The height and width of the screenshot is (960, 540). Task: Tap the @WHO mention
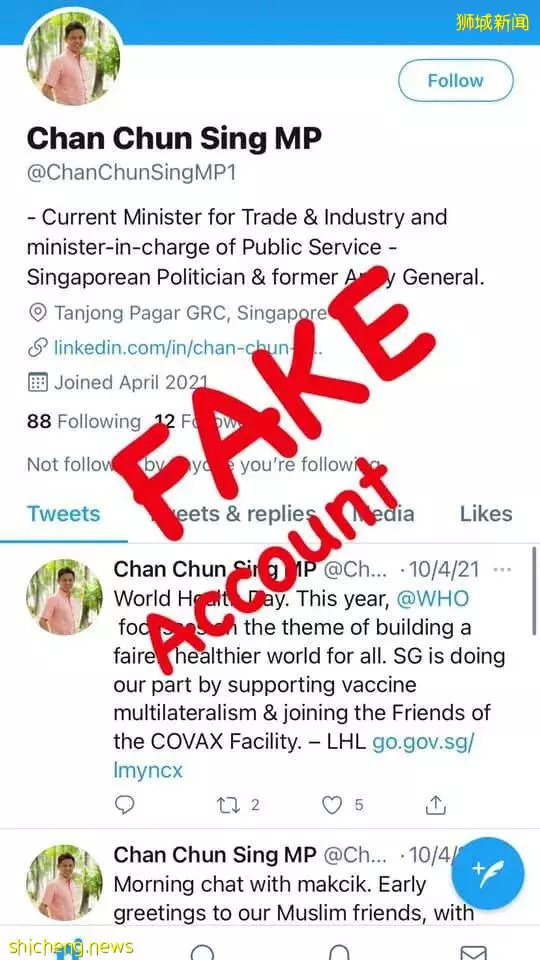(433, 598)
